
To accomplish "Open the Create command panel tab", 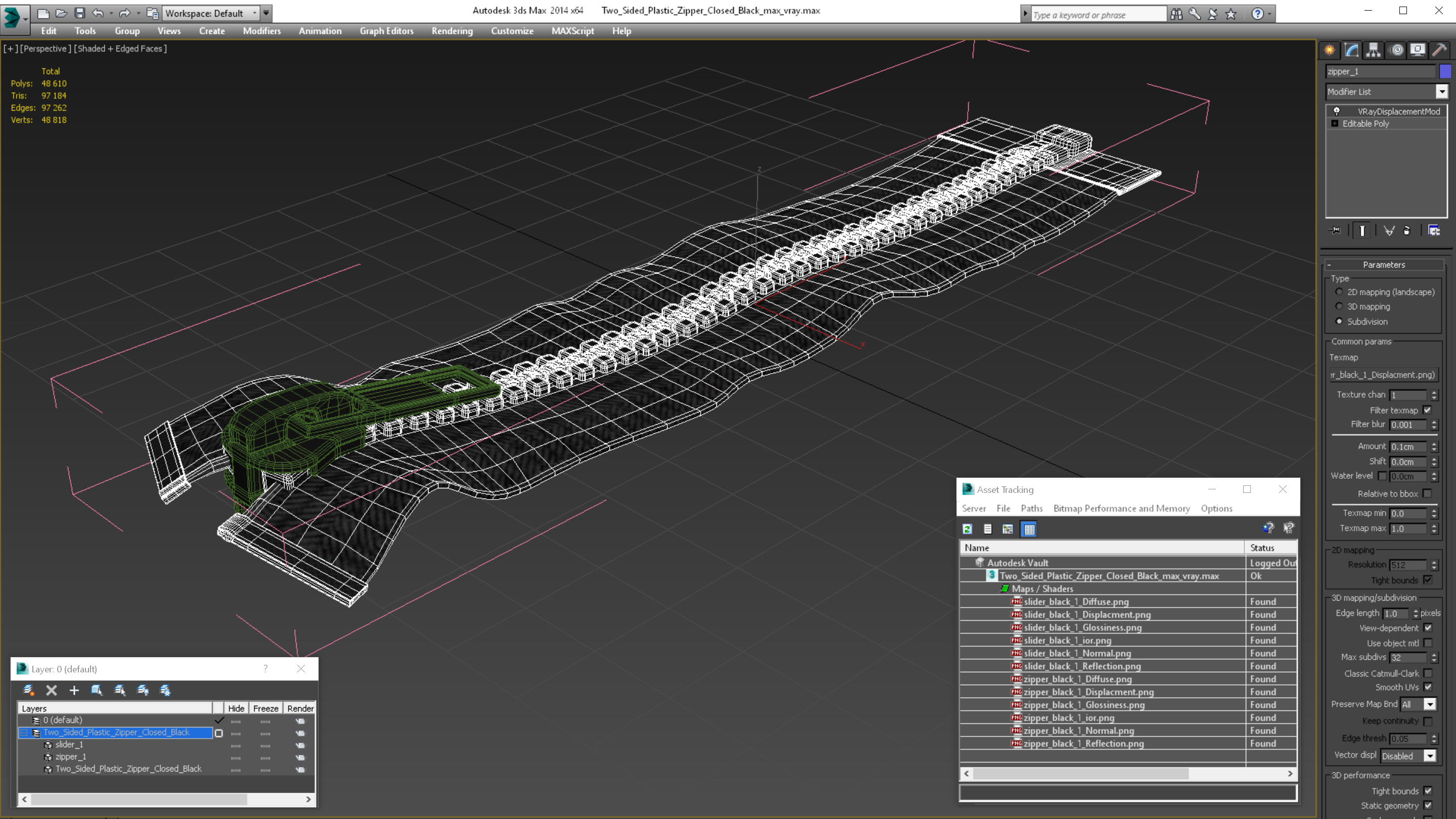I will 1330,51.
